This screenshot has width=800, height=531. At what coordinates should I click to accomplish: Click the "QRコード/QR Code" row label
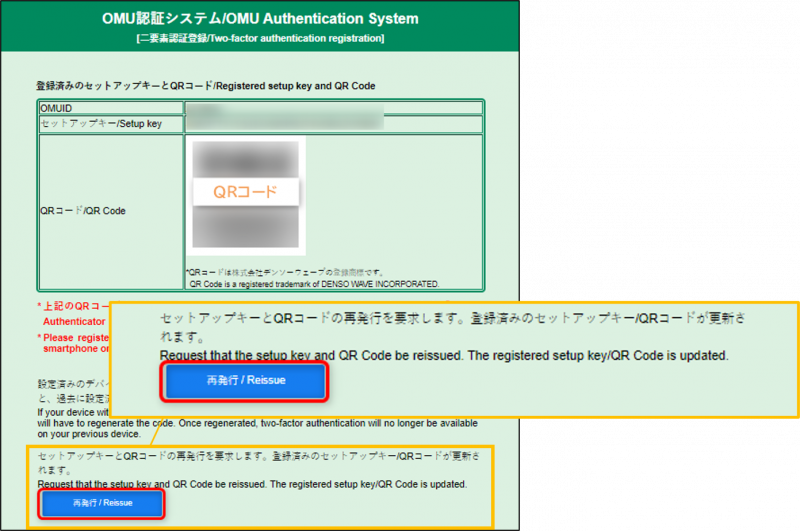[x=83, y=211]
